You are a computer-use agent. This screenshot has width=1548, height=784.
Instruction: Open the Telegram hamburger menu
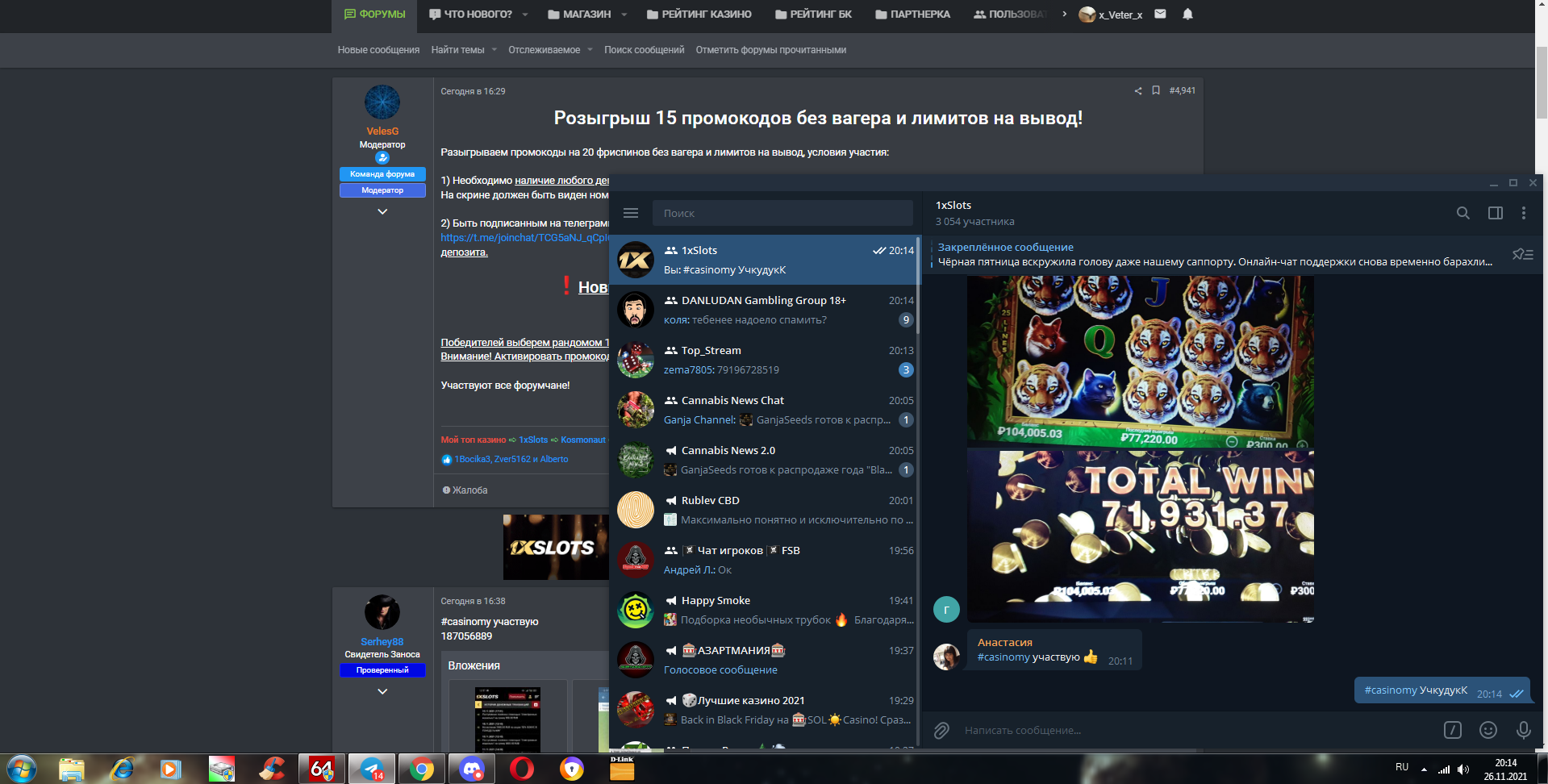(631, 213)
